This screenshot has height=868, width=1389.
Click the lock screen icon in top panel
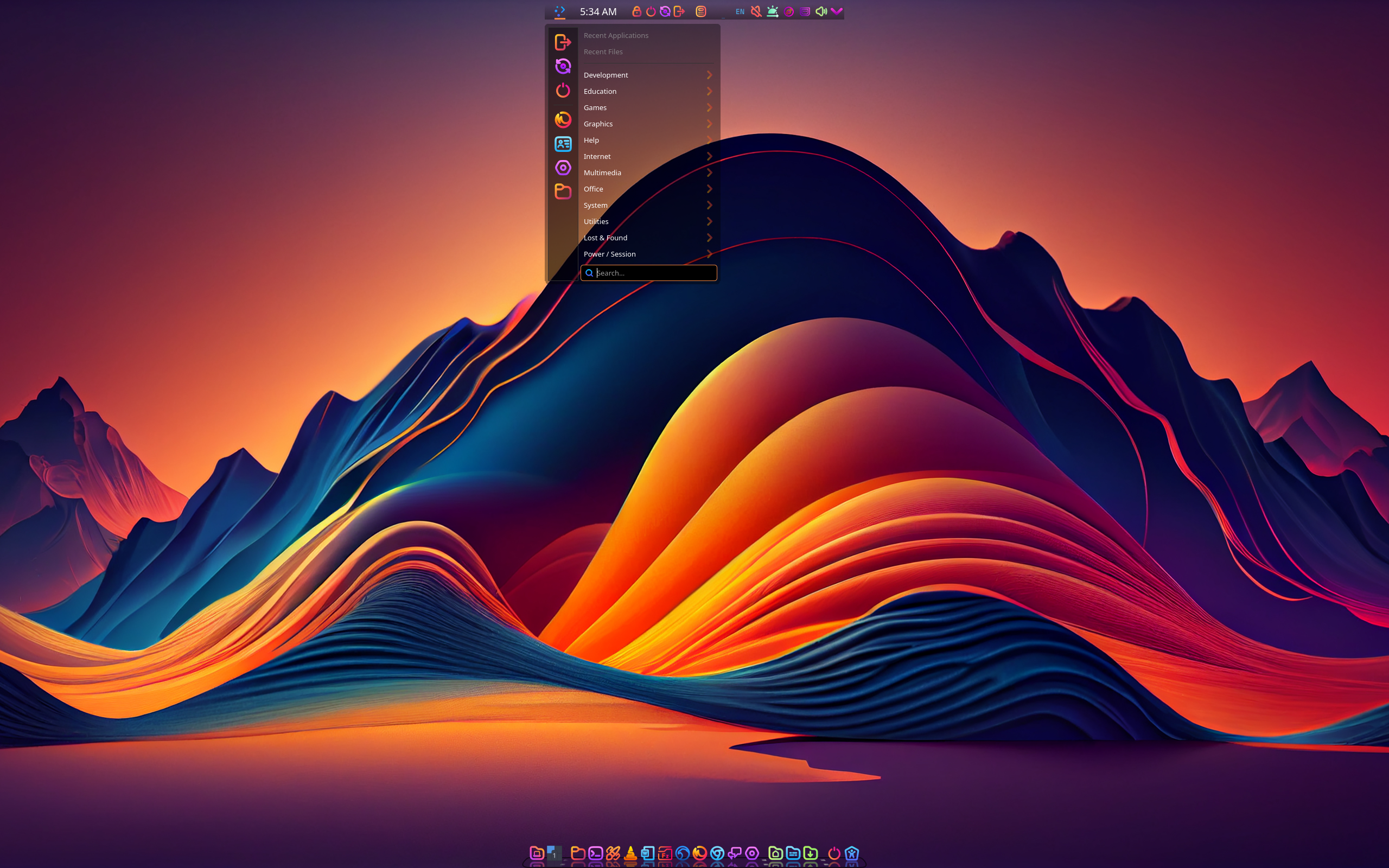[636, 11]
